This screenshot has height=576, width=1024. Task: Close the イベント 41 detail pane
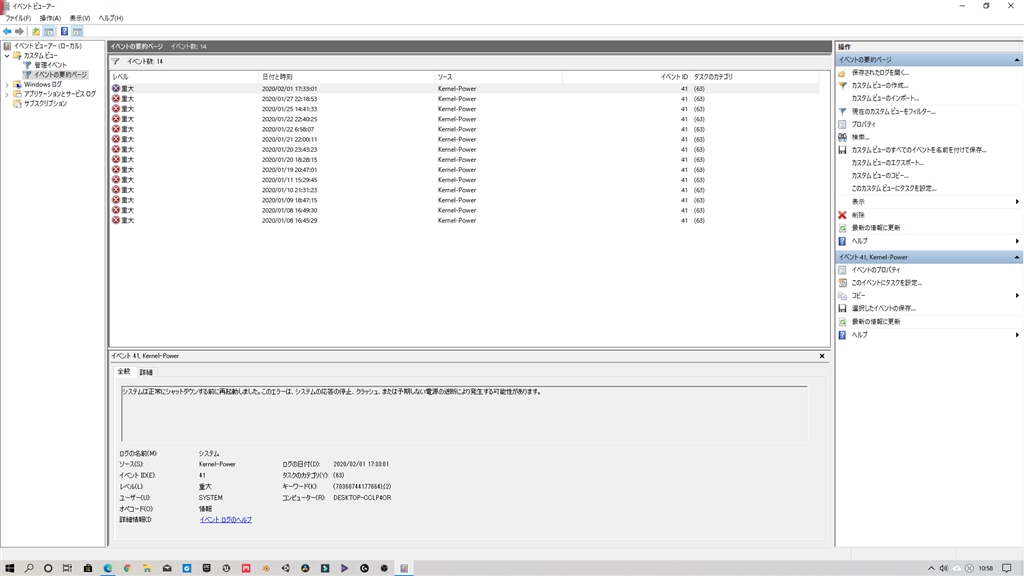822,356
